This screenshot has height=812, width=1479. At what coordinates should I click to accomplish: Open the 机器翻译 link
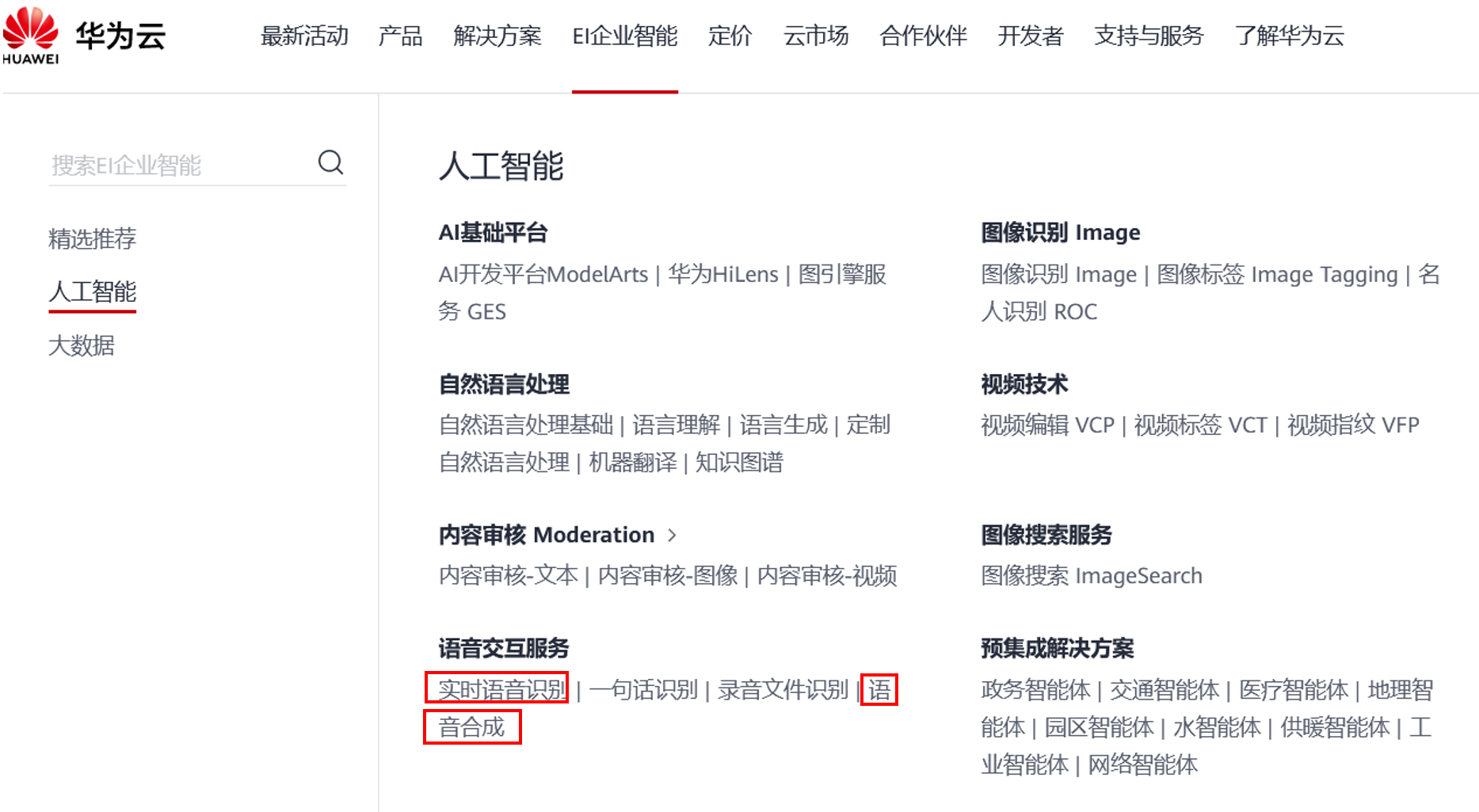pyautogui.click(x=633, y=462)
